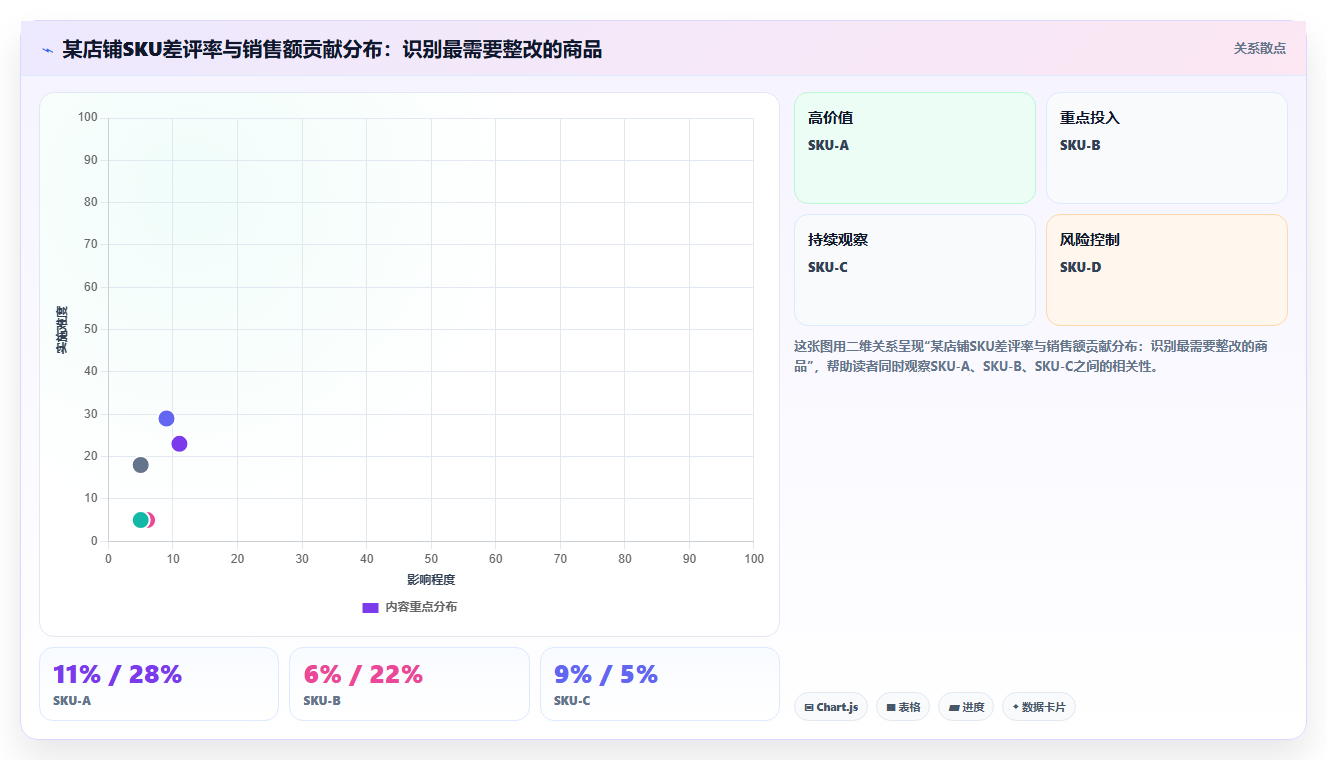Screen dimensions: 1327x760
Task: Select the 6% / 22% SKU-B stat card
Action: 409,684
